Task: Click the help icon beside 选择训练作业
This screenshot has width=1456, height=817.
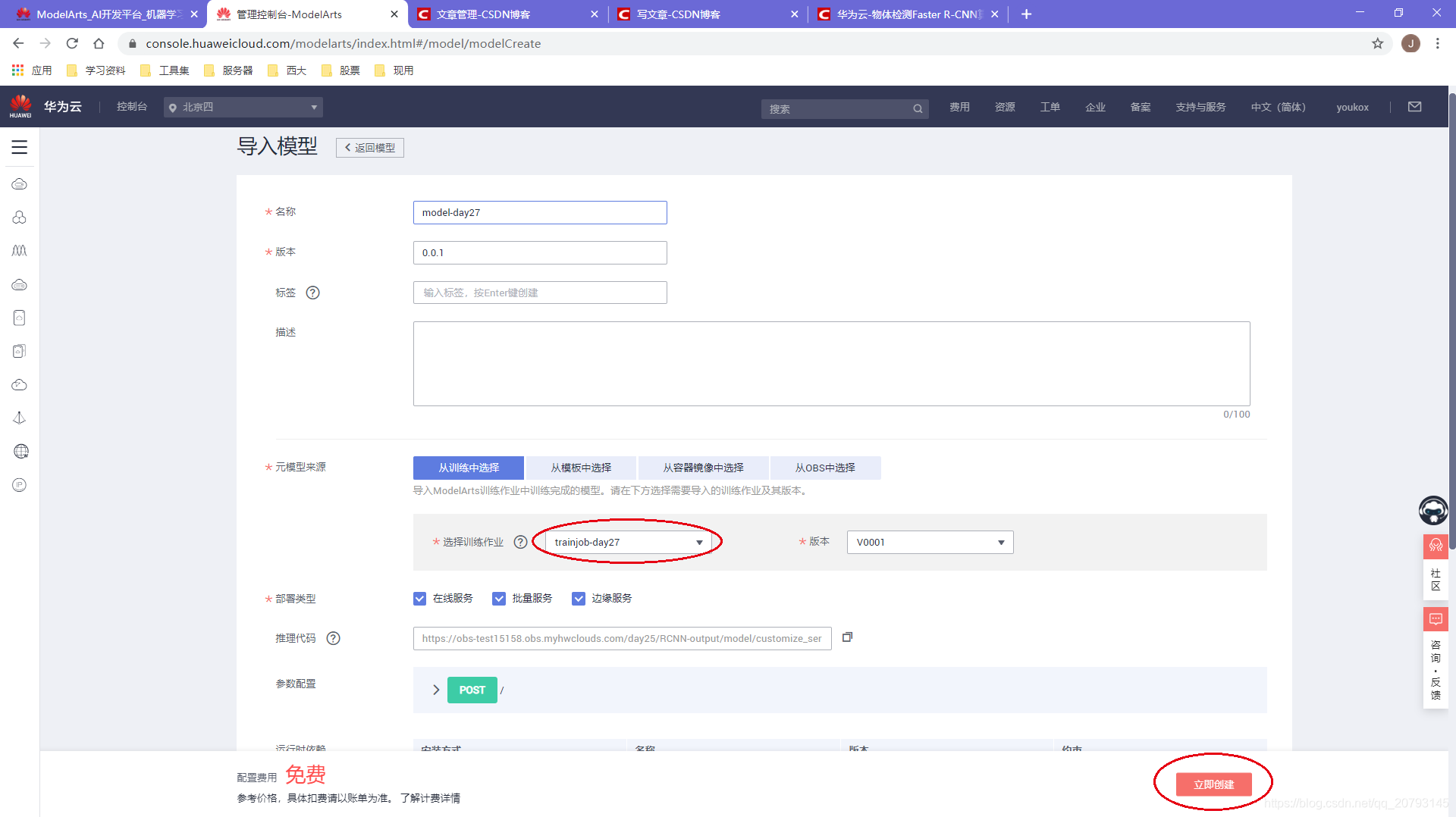Action: pyautogui.click(x=520, y=542)
